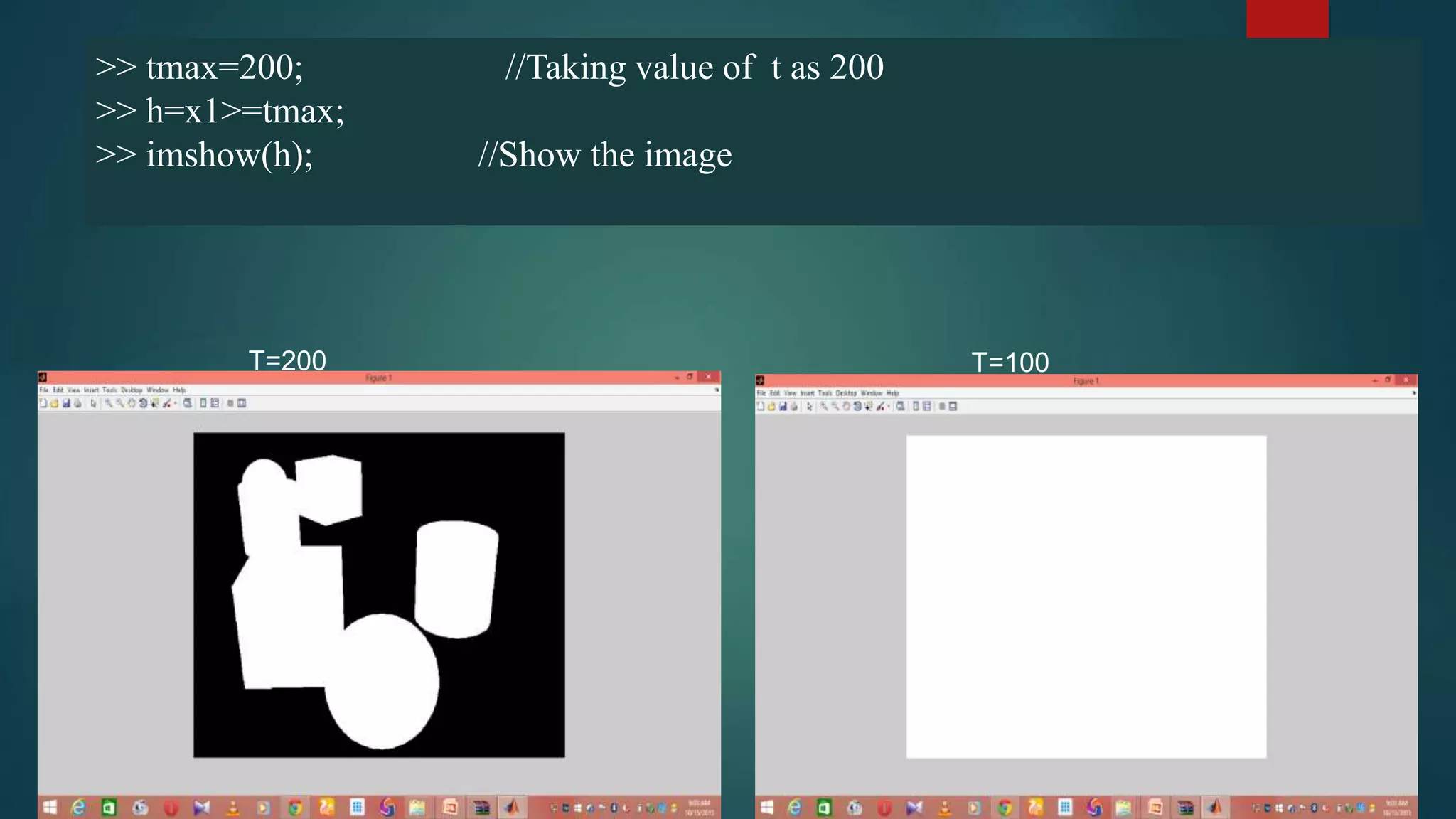Screen dimensions: 1456x819
Task: Click Link Plot icon in T=200 window
Action: point(187,403)
